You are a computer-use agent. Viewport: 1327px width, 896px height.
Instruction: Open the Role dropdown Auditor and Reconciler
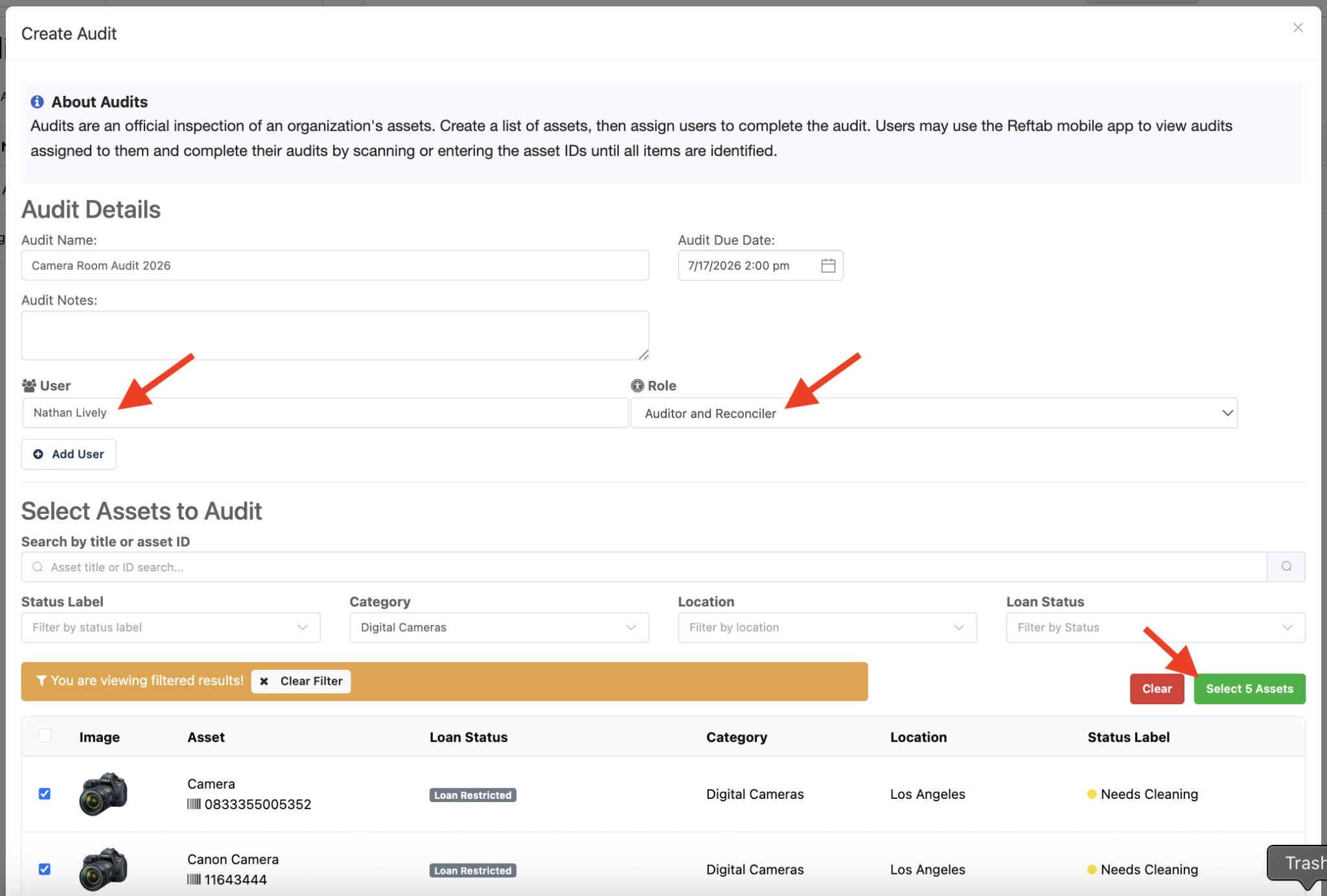934,413
